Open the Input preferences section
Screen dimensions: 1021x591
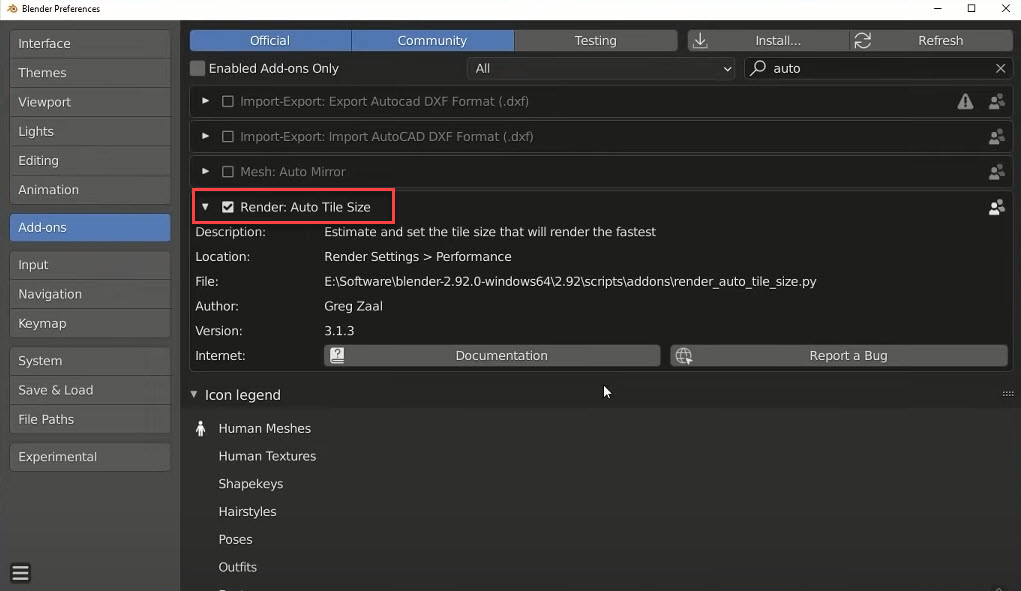(90, 265)
